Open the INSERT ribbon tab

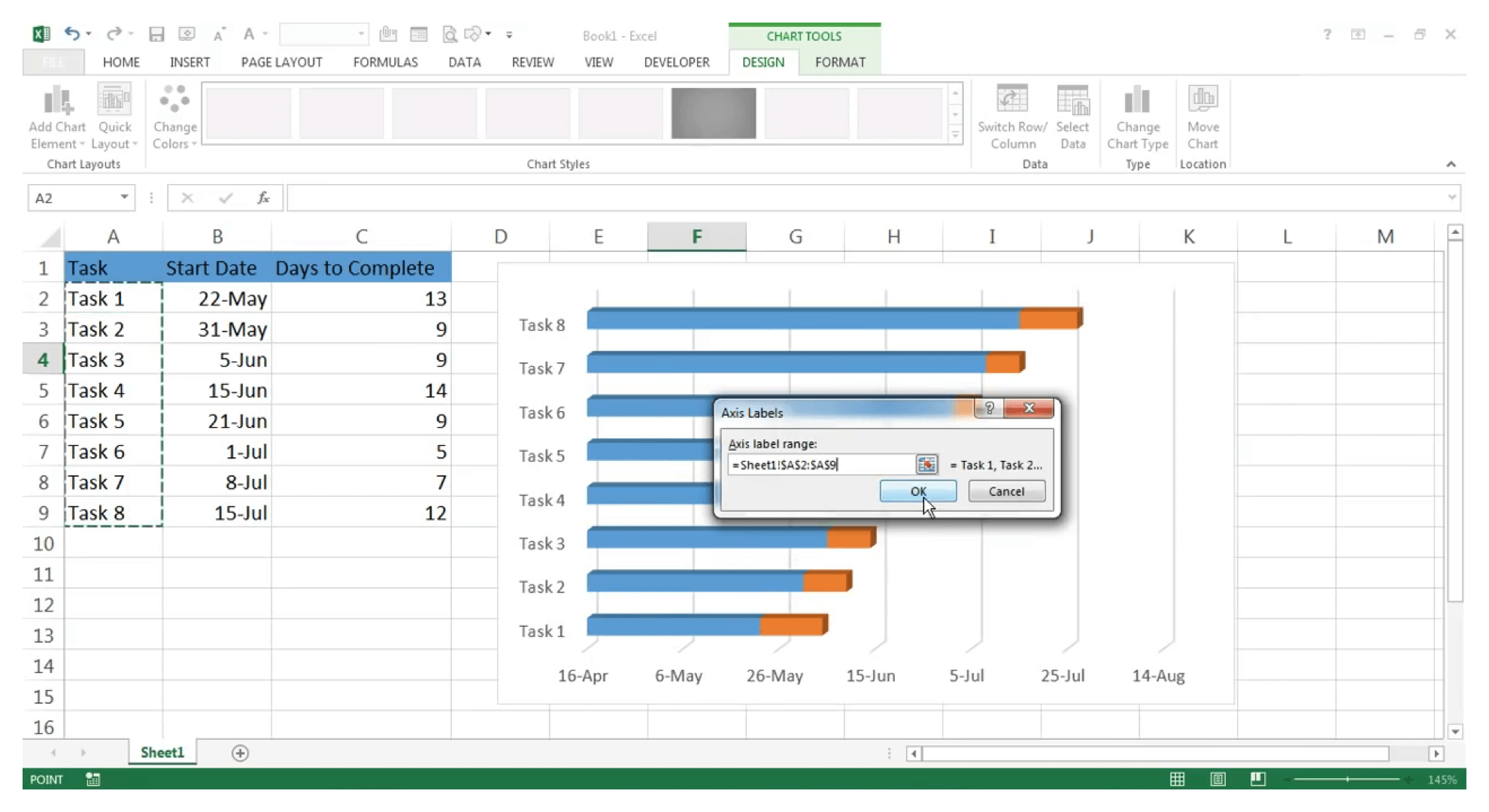(x=189, y=62)
